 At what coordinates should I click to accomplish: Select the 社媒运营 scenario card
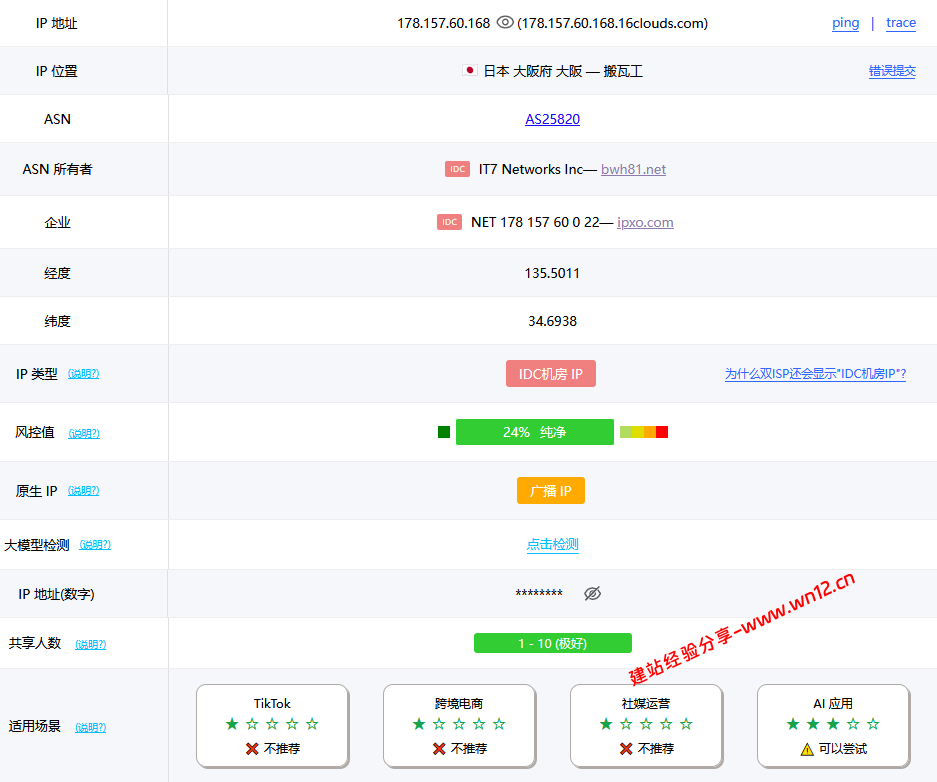647,726
